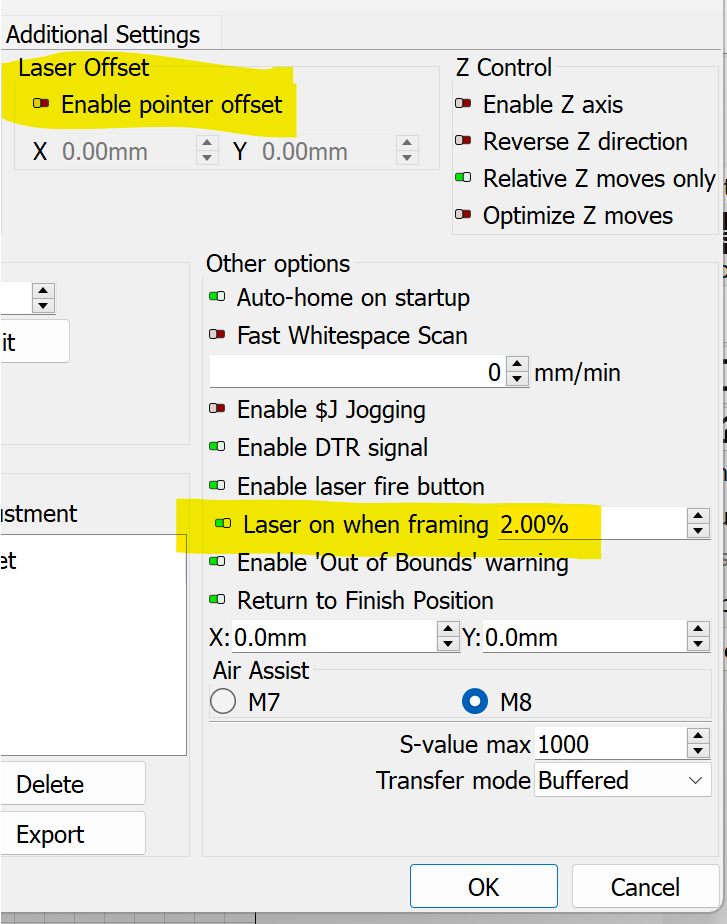The height and width of the screenshot is (924, 727).
Task: Open the Additional Settings tab
Action: 103,34
